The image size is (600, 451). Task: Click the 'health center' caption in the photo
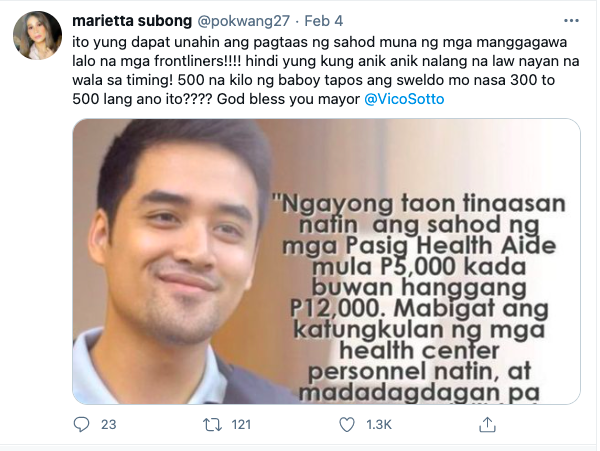pos(419,350)
